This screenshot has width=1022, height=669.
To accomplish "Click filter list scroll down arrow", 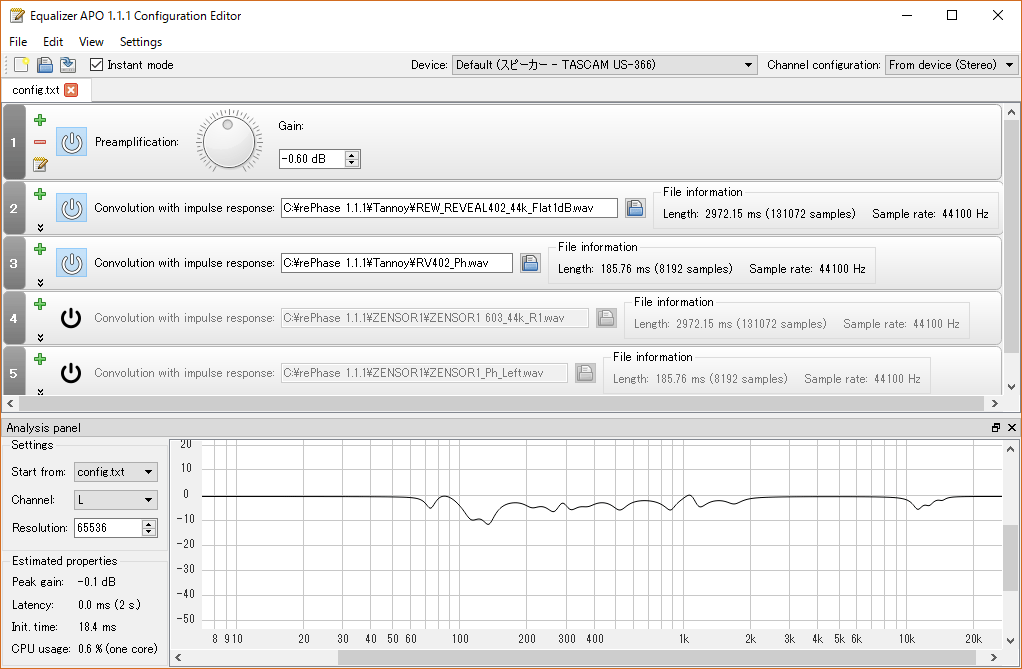I will [1012, 387].
